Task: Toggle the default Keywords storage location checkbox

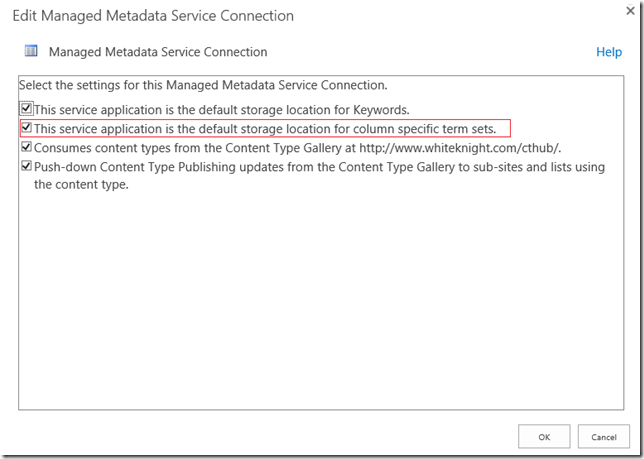Action: point(27,108)
